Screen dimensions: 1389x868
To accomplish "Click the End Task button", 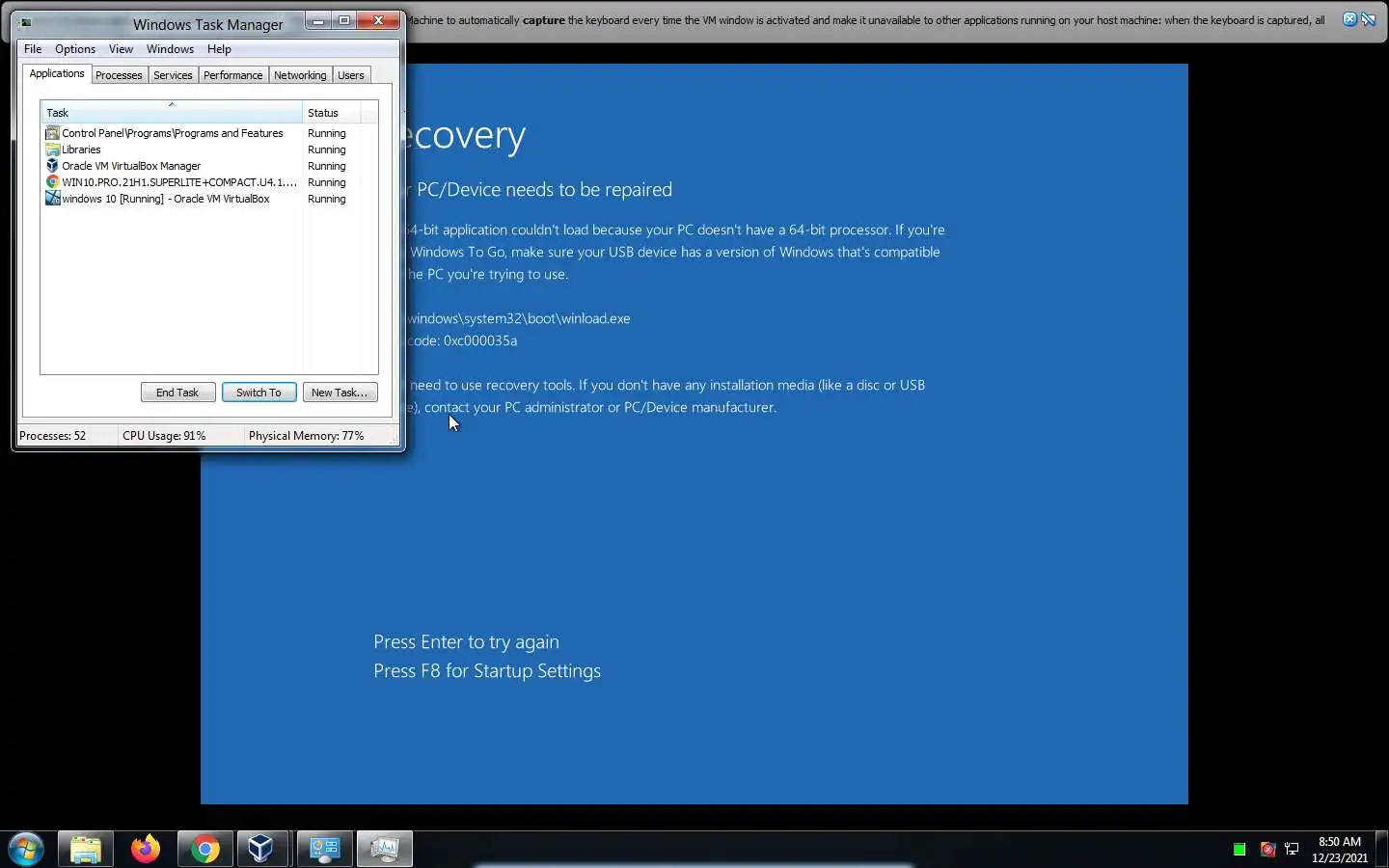I will pos(177,393).
